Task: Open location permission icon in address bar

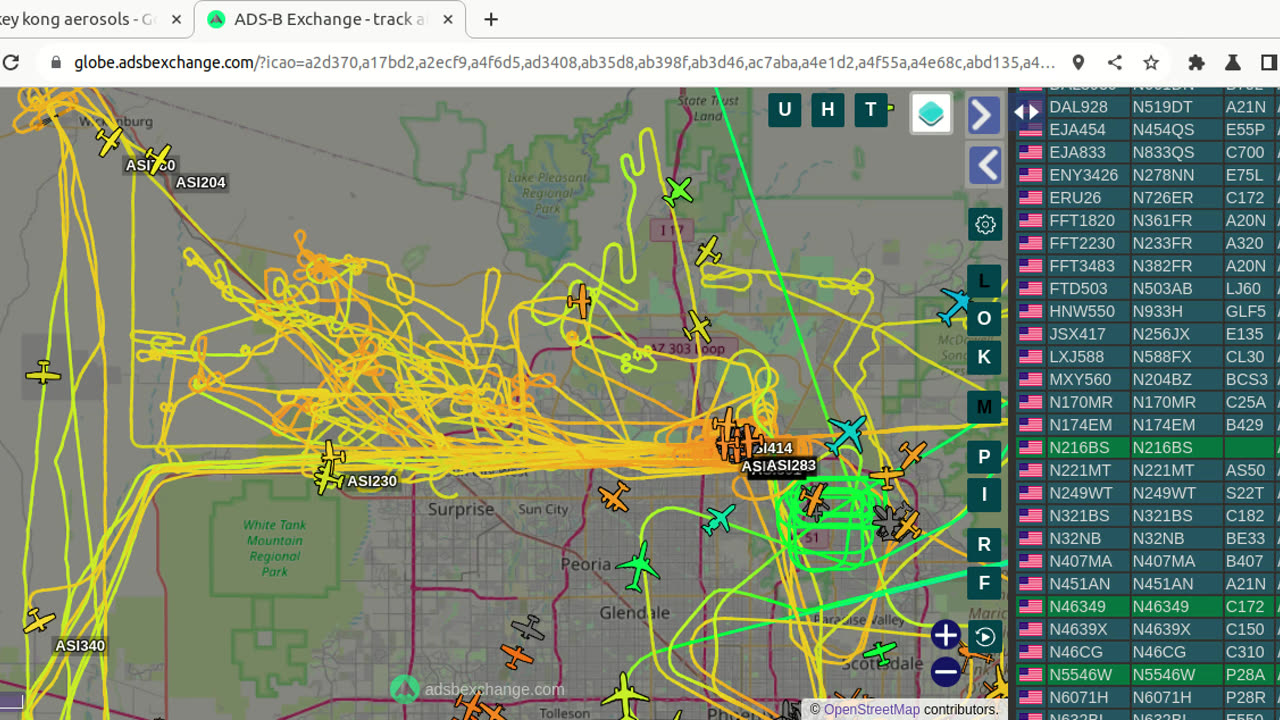Action: pos(1078,62)
